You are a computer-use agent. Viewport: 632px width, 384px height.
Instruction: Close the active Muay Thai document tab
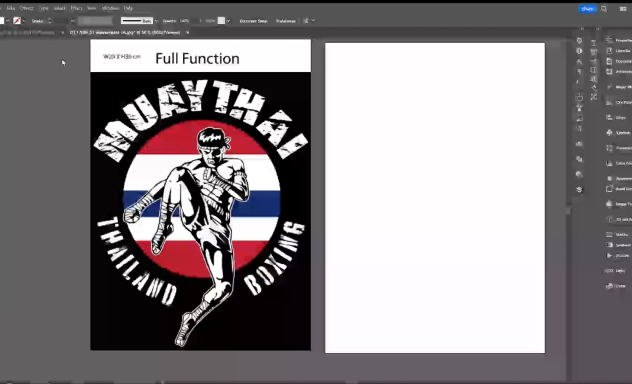[x=187, y=32]
